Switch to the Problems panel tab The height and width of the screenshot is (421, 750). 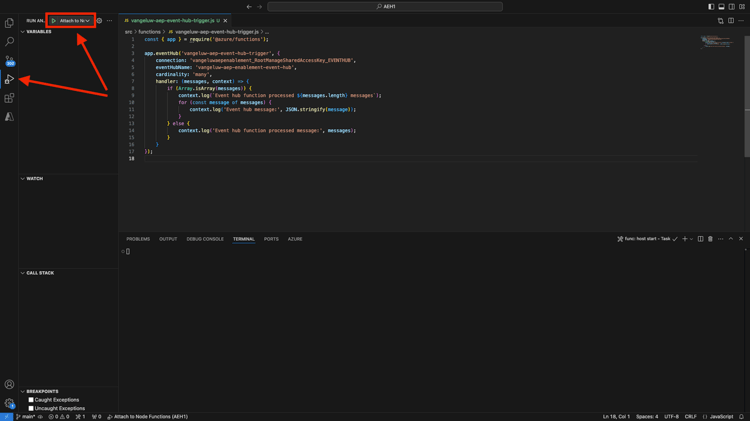pos(138,239)
